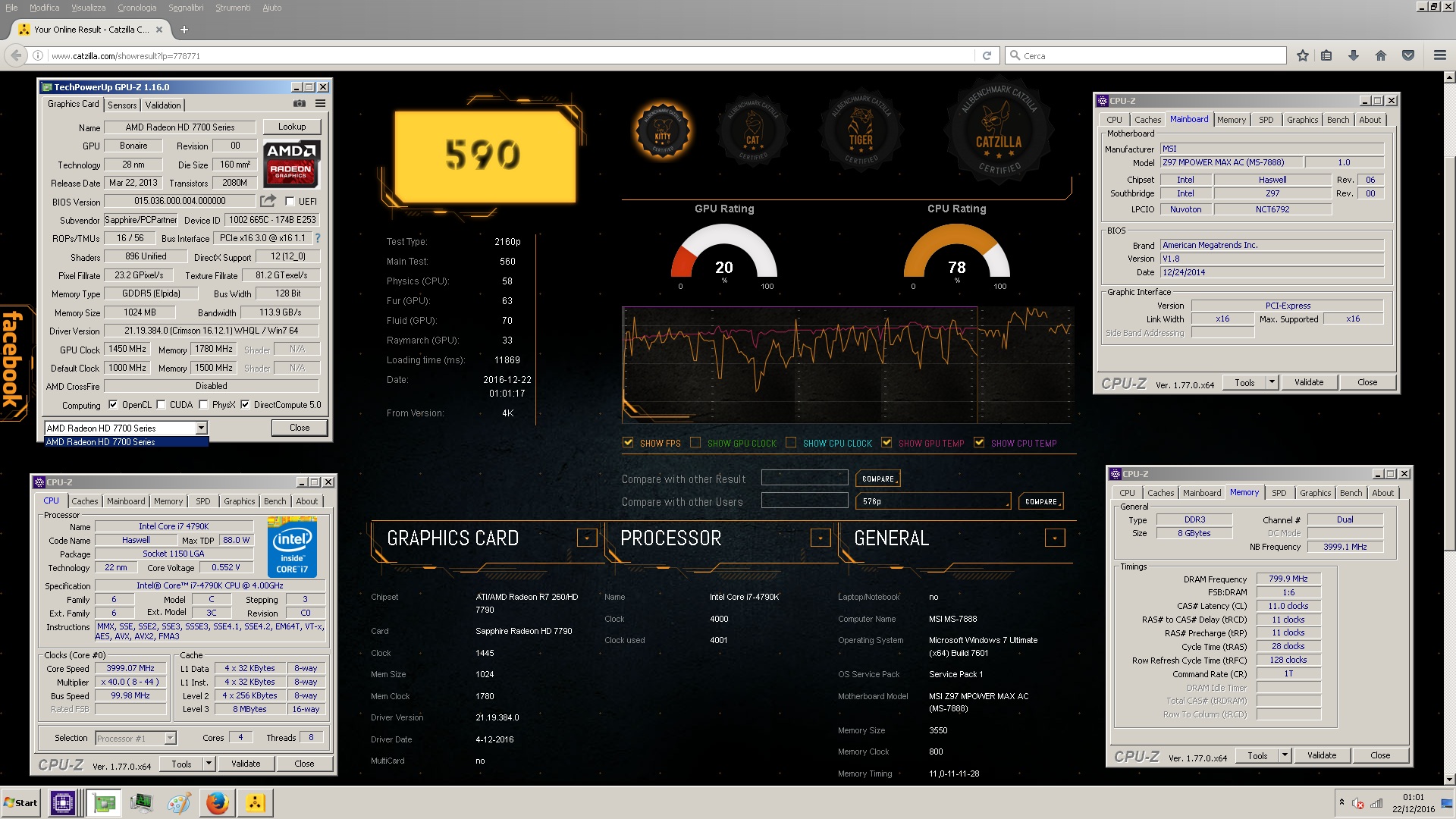The height and width of the screenshot is (819, 1456).
Task: Toggle the PhysX checkbox
Action: pos(203,405)
